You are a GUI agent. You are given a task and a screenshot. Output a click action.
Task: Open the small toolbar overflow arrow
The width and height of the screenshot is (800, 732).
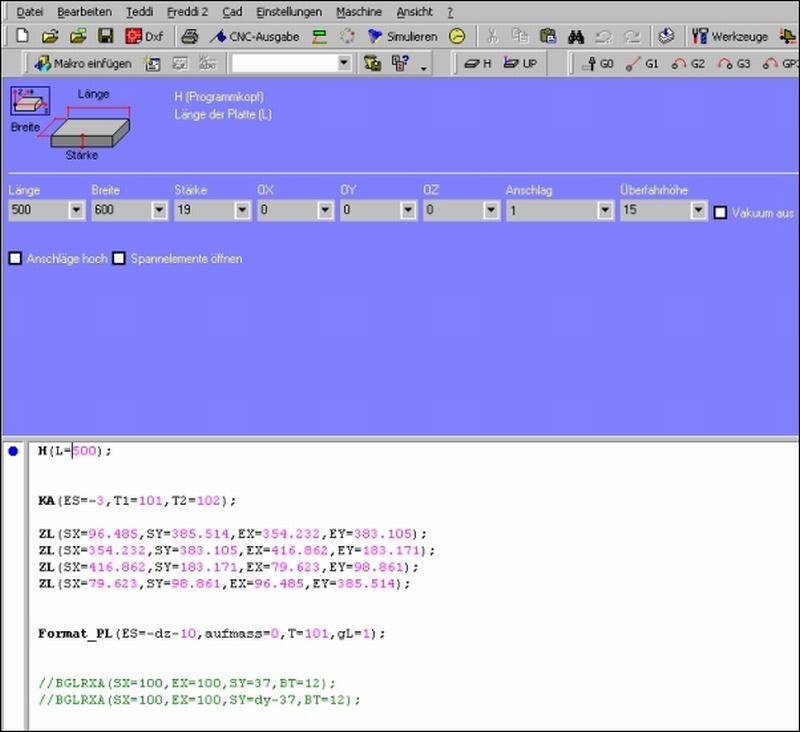tap(423, 68)
